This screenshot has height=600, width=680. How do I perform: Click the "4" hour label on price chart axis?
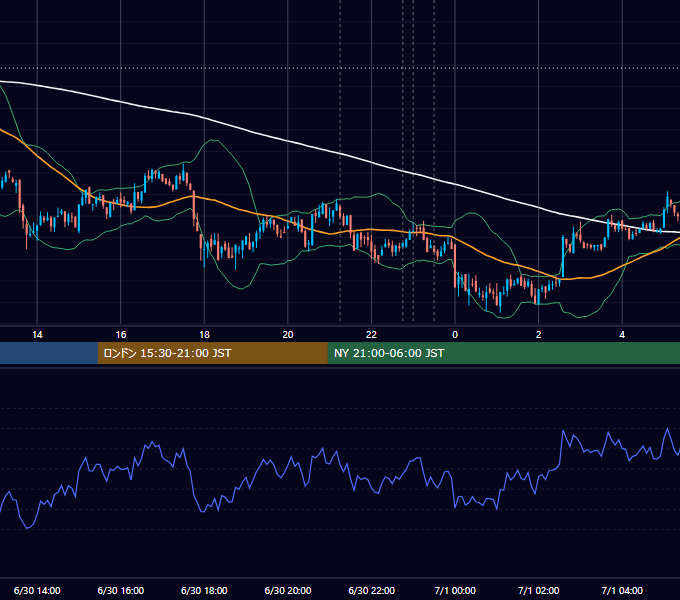click(x=622, y=335)
